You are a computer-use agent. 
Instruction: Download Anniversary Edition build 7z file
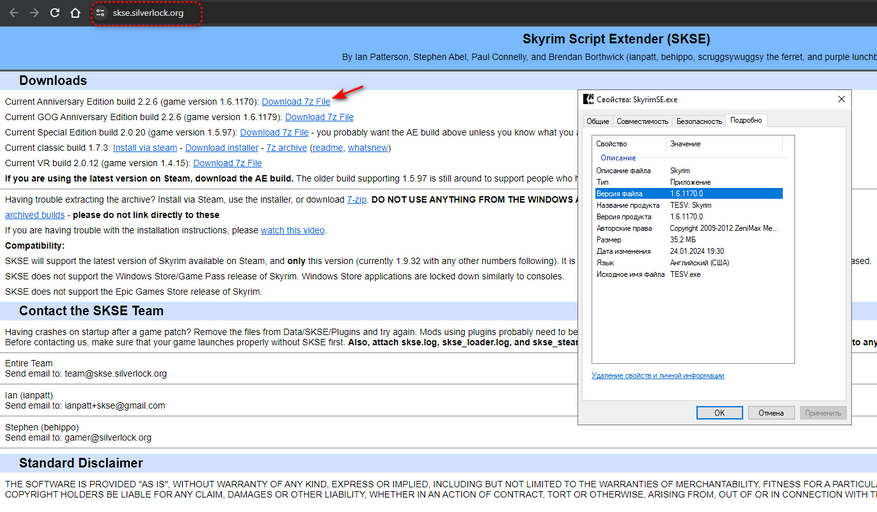[296, 102]
